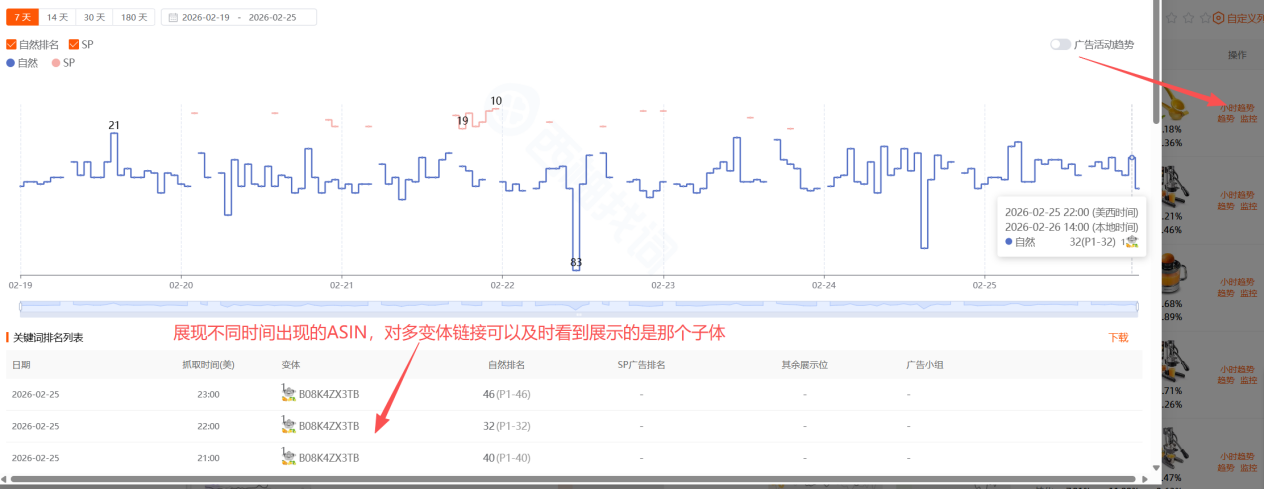The height and width of the screenshot is (489, 1264).
Task: Click product thumbnail in the 21:00 row
Action: 288,458
